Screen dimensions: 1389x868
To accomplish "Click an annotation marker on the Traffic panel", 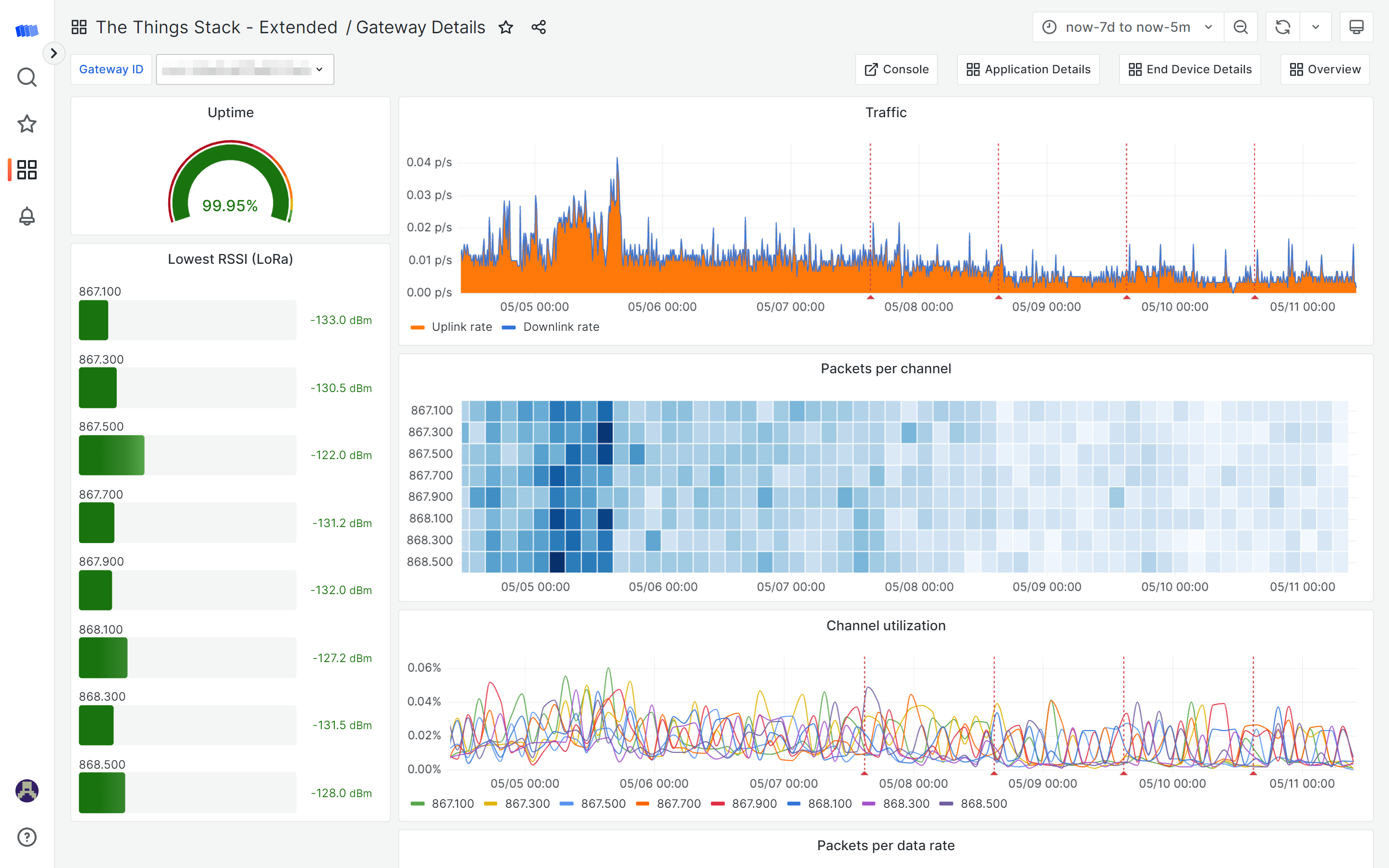I will pos(870,298).
